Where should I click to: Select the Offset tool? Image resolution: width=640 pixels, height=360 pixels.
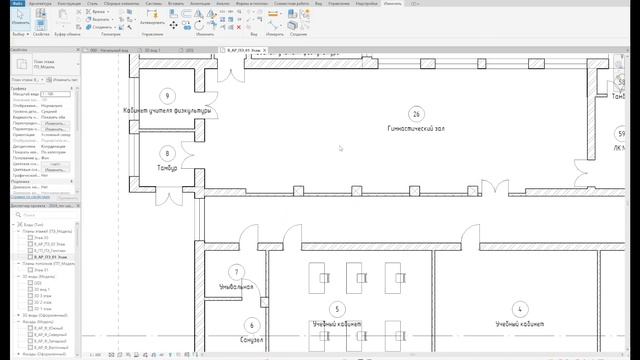coord(187,13)
